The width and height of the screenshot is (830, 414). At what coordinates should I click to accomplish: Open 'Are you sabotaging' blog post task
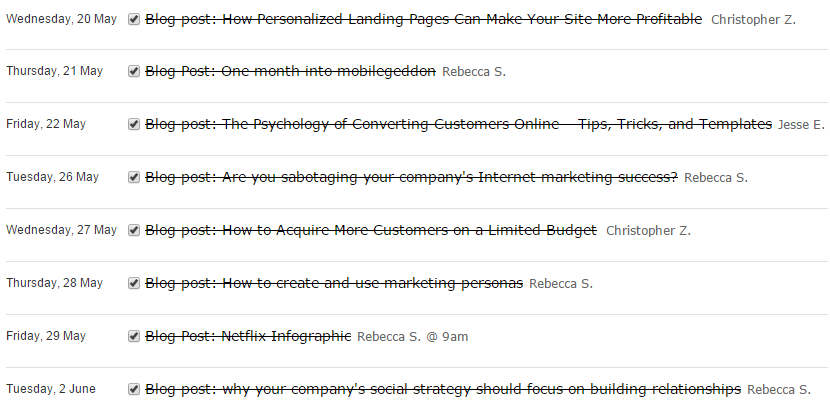point(411,177)
